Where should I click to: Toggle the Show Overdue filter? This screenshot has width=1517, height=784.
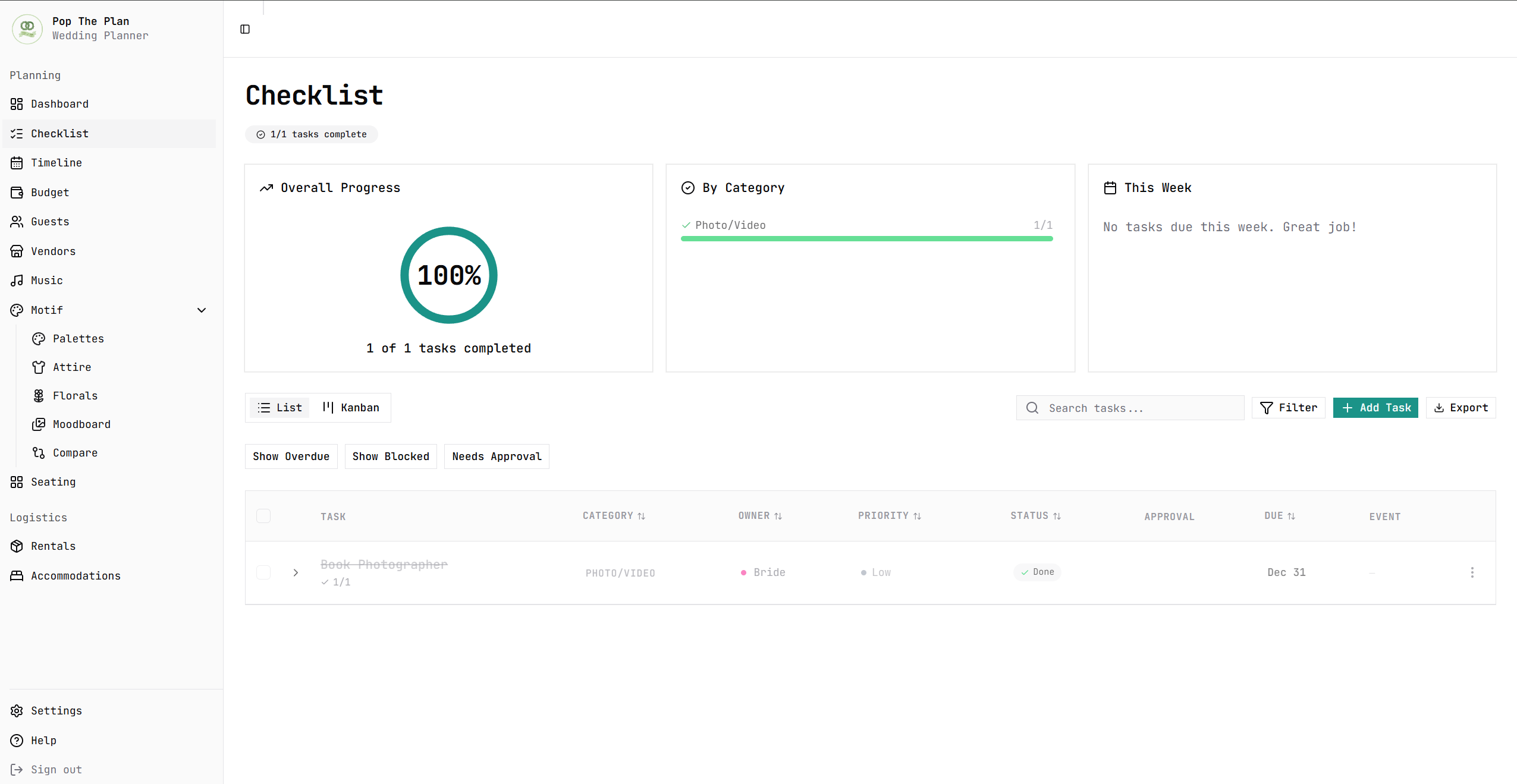coord(291,456)
